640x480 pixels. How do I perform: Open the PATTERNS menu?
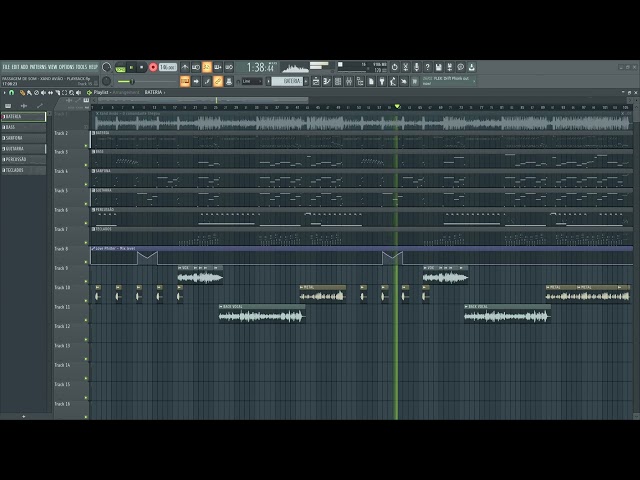click(x=38, y=67)
